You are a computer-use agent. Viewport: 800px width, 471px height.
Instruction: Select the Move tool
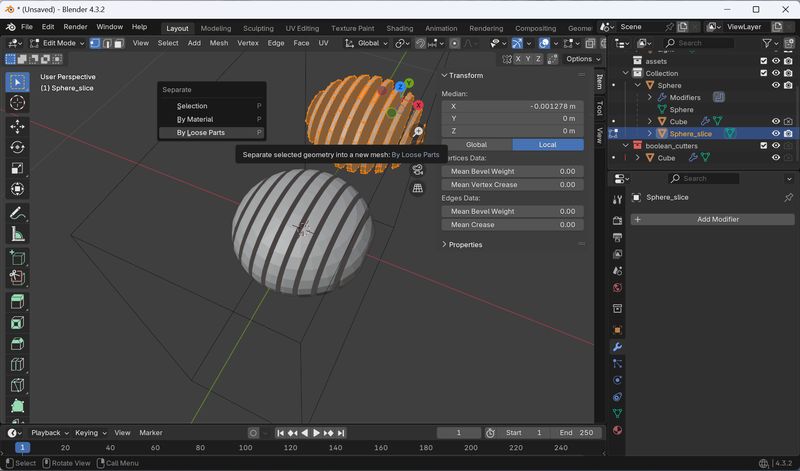(x=17, y=126)
